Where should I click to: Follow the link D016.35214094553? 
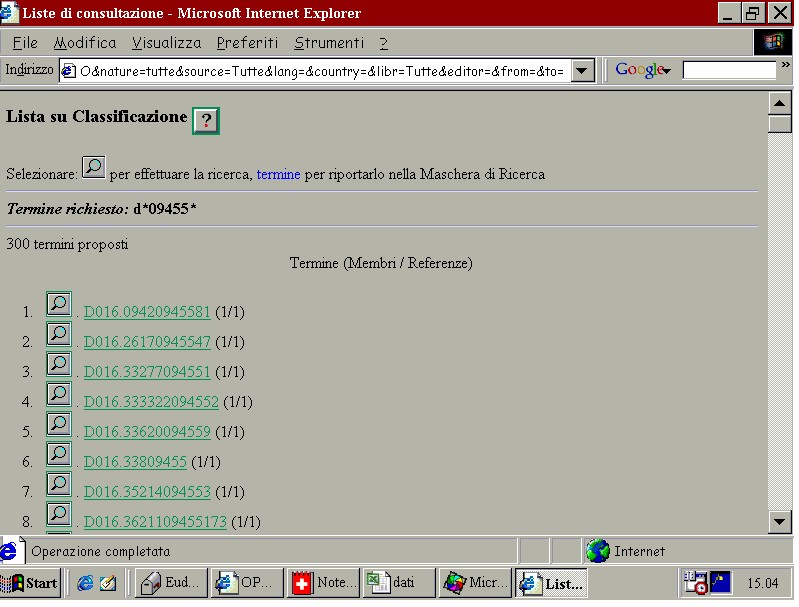(x=147, y=491)
